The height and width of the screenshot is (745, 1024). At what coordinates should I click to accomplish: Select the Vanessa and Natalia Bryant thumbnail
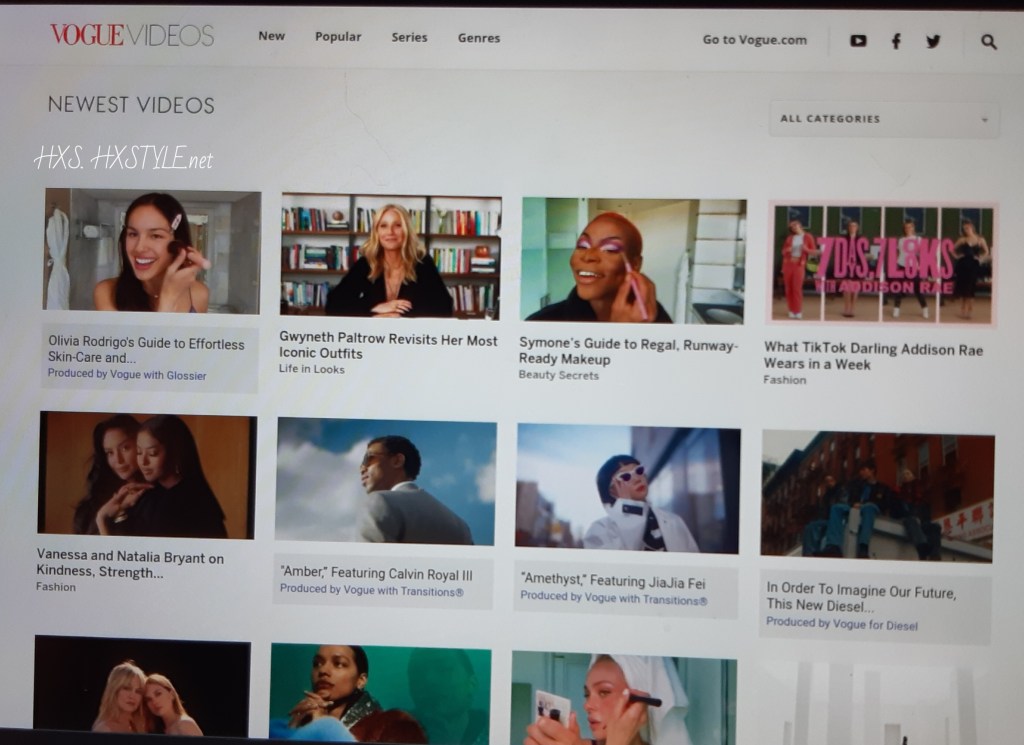click(147, 475)
